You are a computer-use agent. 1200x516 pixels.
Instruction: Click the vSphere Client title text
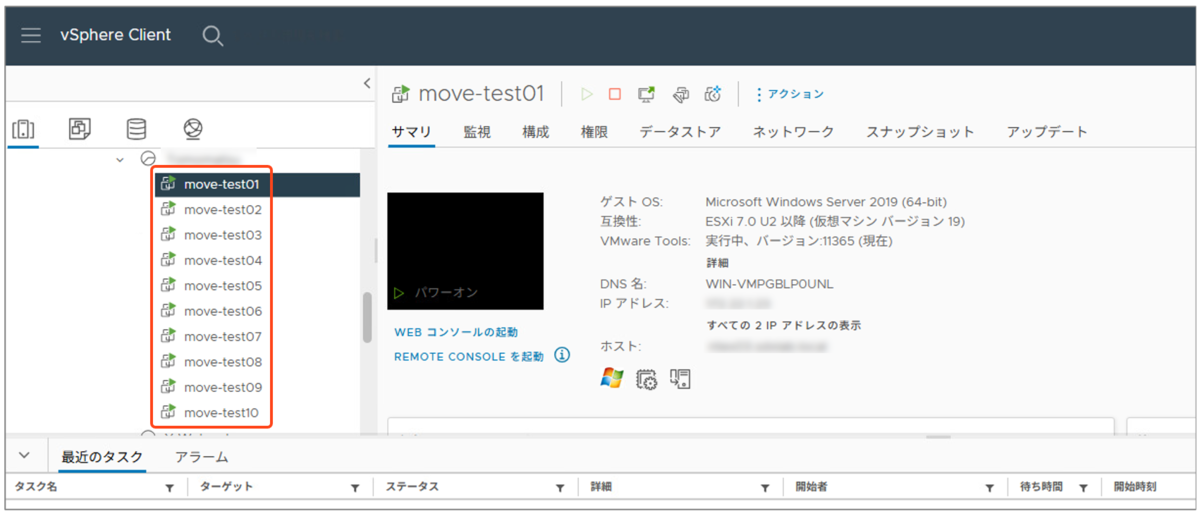click(115, 35)
